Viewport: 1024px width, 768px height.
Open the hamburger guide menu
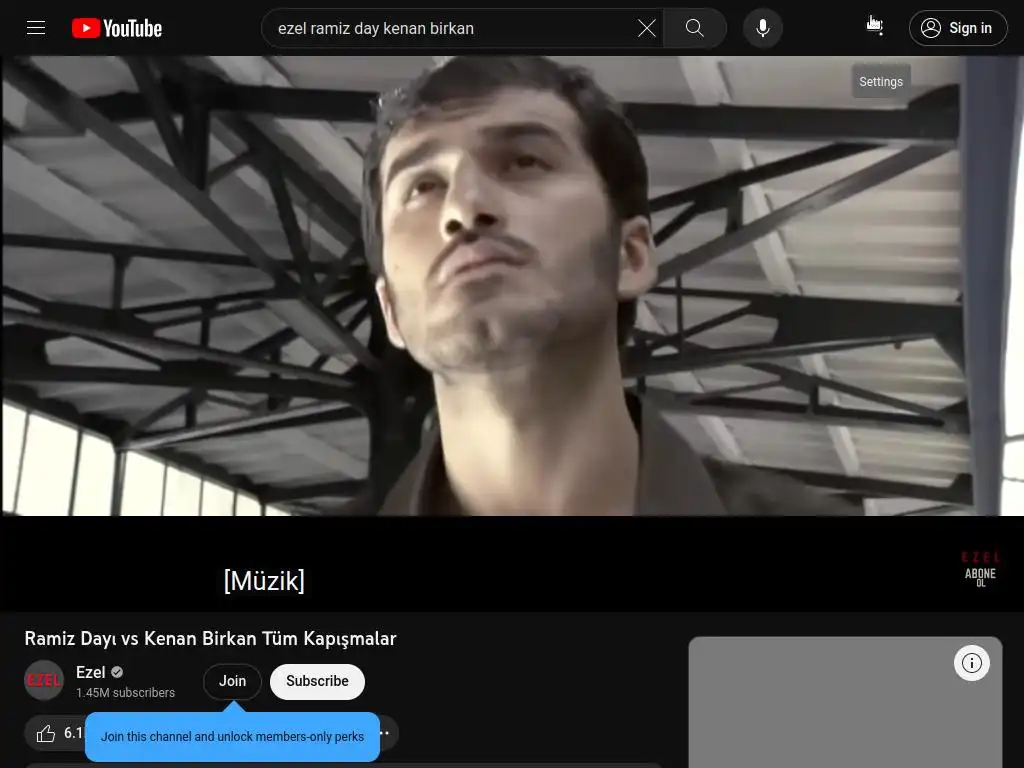[x=36, y=28]
